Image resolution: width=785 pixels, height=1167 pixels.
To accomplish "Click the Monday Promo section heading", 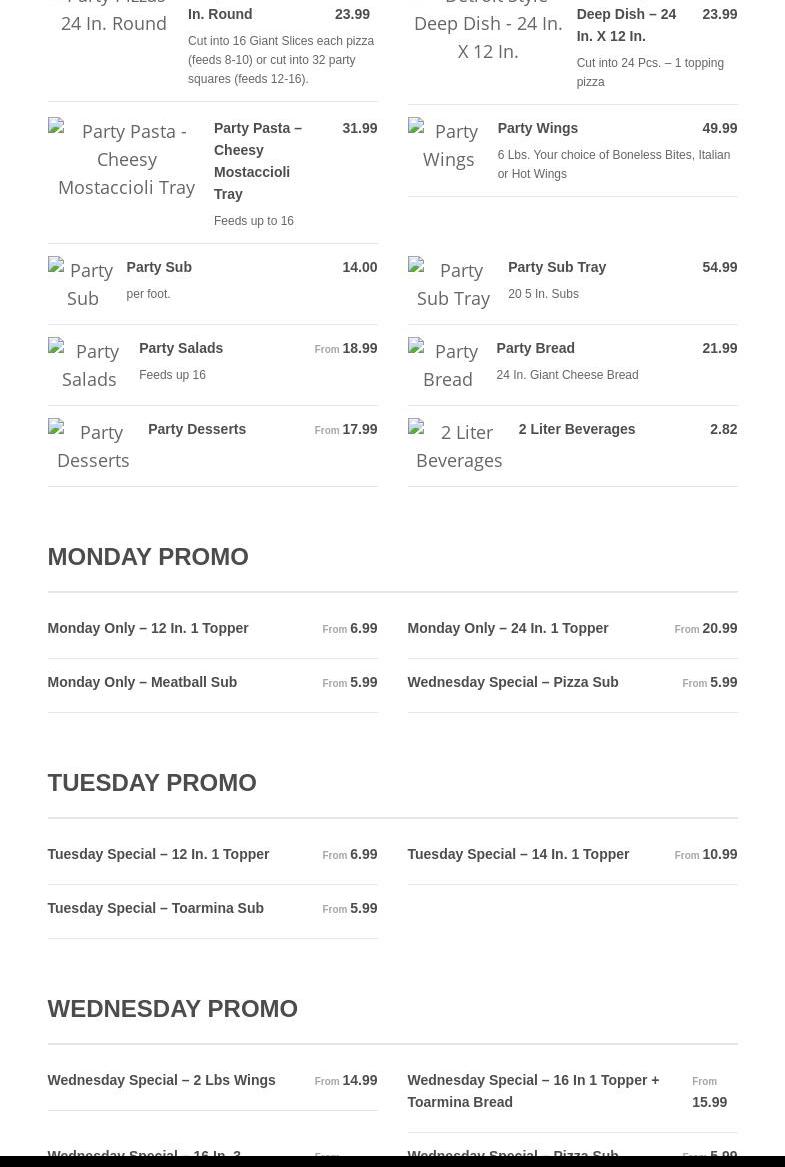I will coord(148,556).
